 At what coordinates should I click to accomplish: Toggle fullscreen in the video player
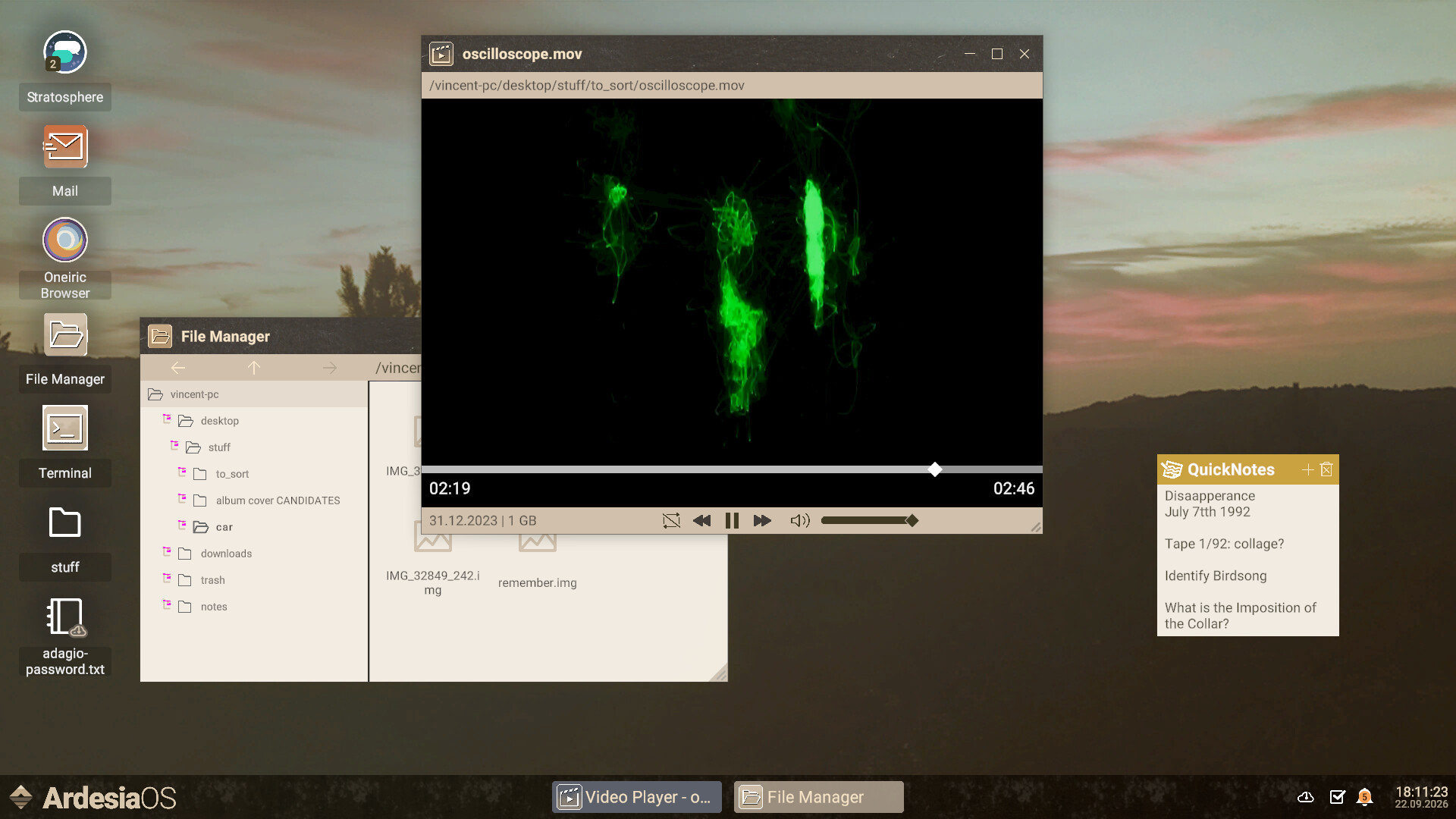(670, 520)
